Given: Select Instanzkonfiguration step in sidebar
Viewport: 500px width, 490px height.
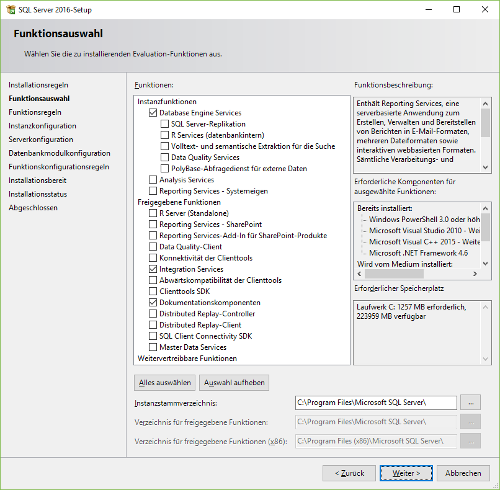Looking at the screenshot, I should point(42,126).
